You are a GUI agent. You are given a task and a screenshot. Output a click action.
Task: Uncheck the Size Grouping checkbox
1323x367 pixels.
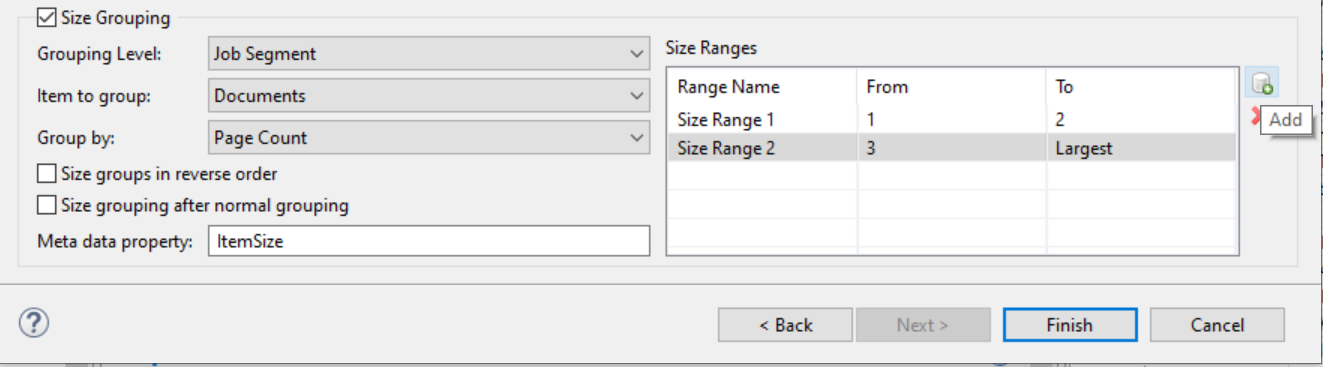coord(46,18)
